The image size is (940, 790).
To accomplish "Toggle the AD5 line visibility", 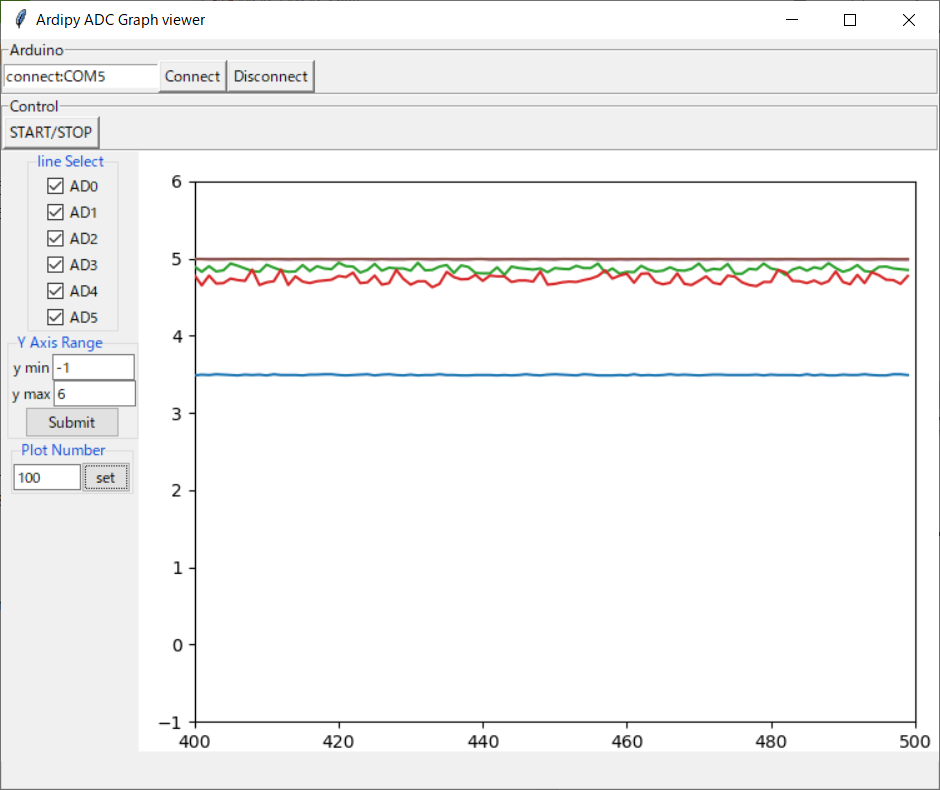I will click(55, 316).
